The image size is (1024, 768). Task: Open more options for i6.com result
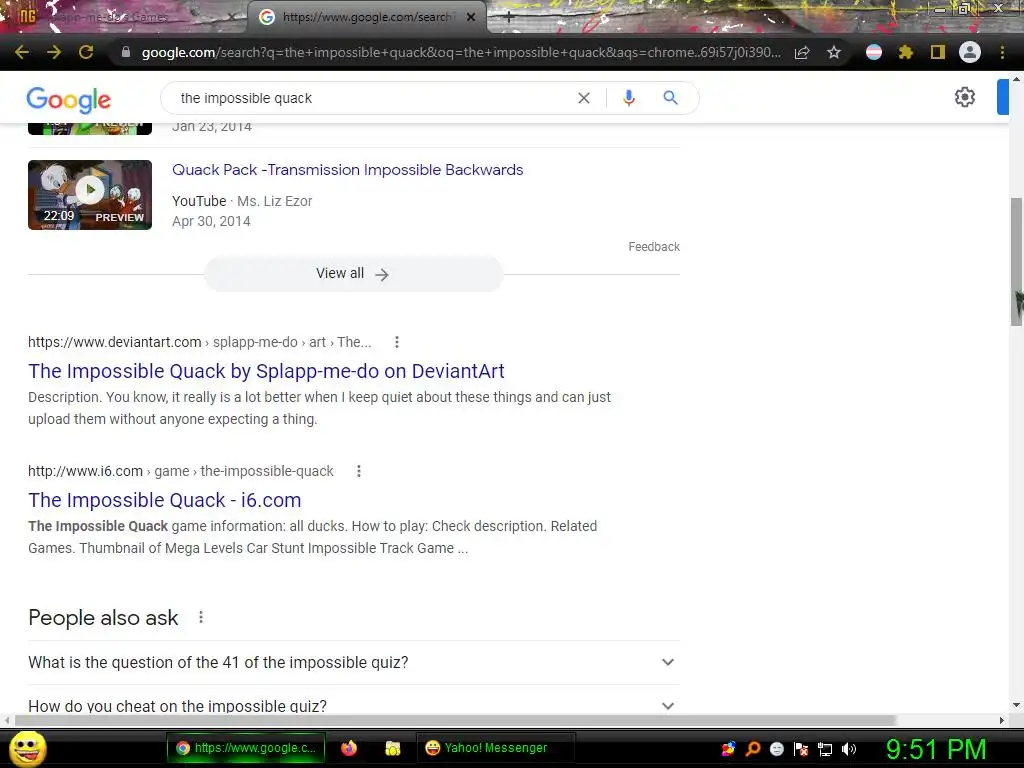(x=359, y=472)
